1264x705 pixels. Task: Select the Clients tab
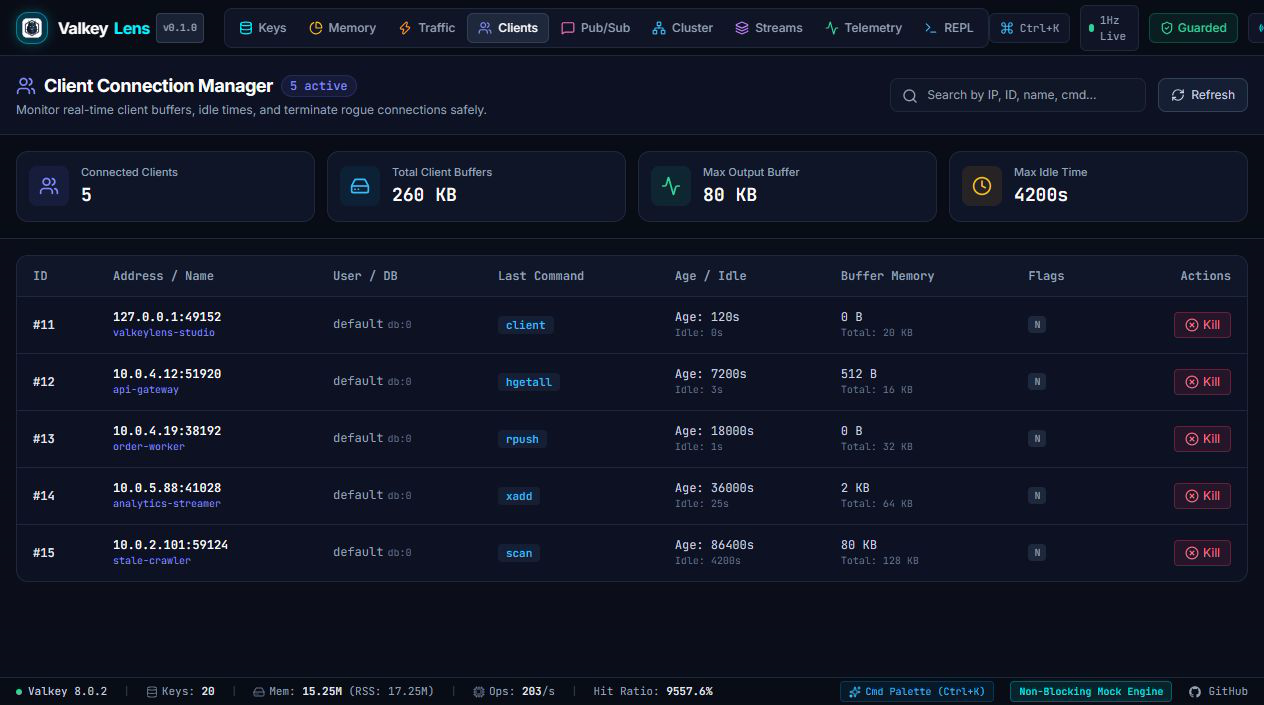point(508,28)
